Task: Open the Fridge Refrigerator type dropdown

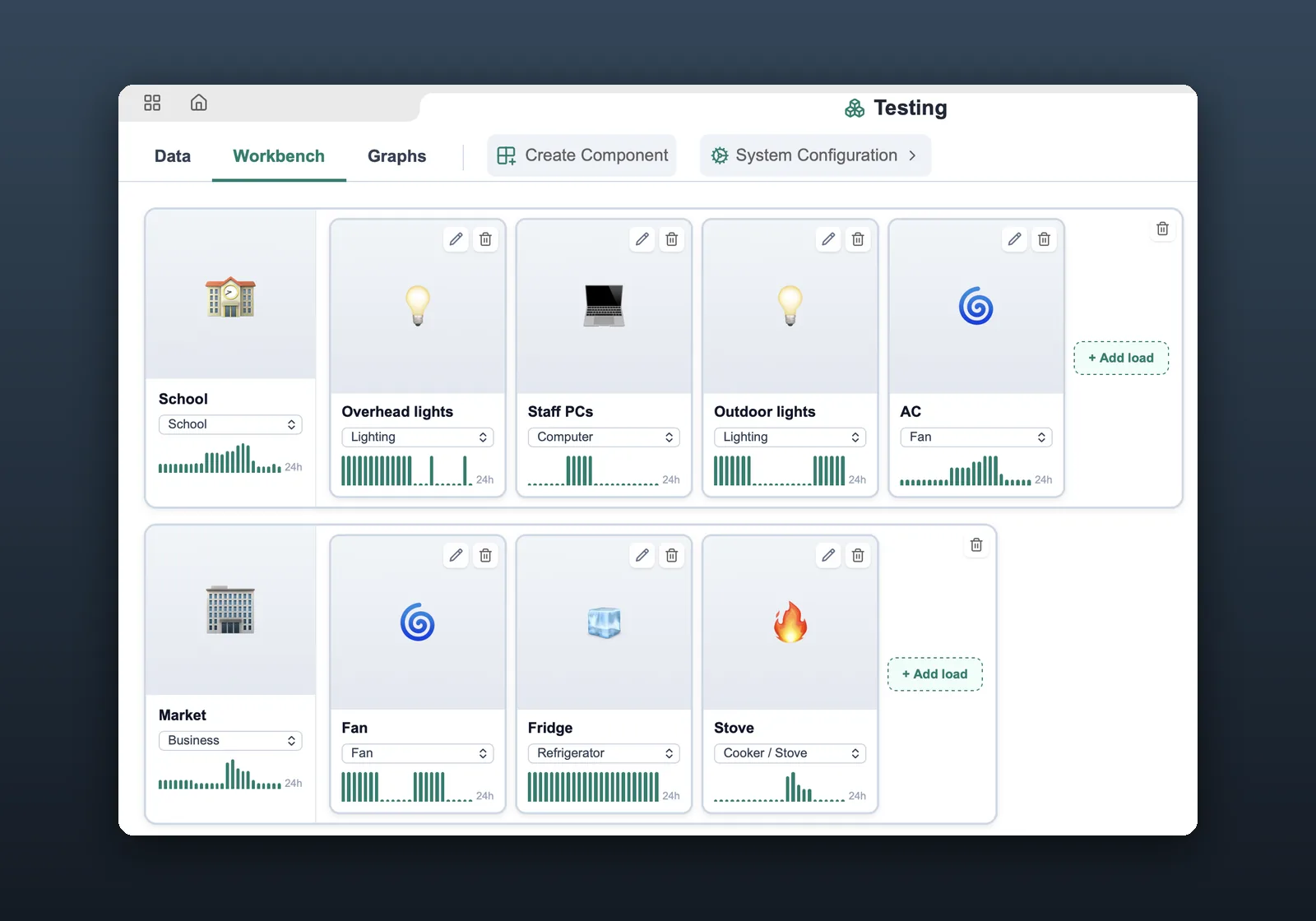Action: [x=604, y=753]
